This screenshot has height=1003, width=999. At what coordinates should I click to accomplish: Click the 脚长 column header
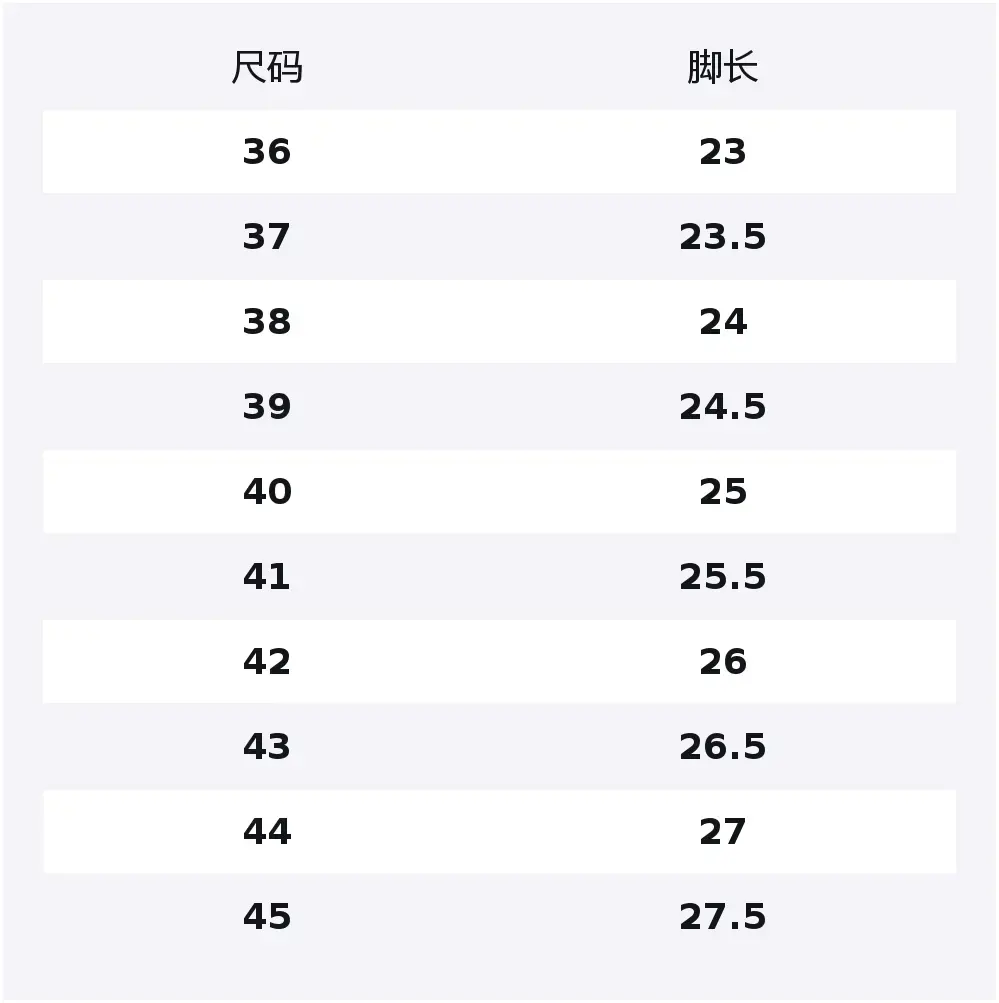tap(722, 68)
